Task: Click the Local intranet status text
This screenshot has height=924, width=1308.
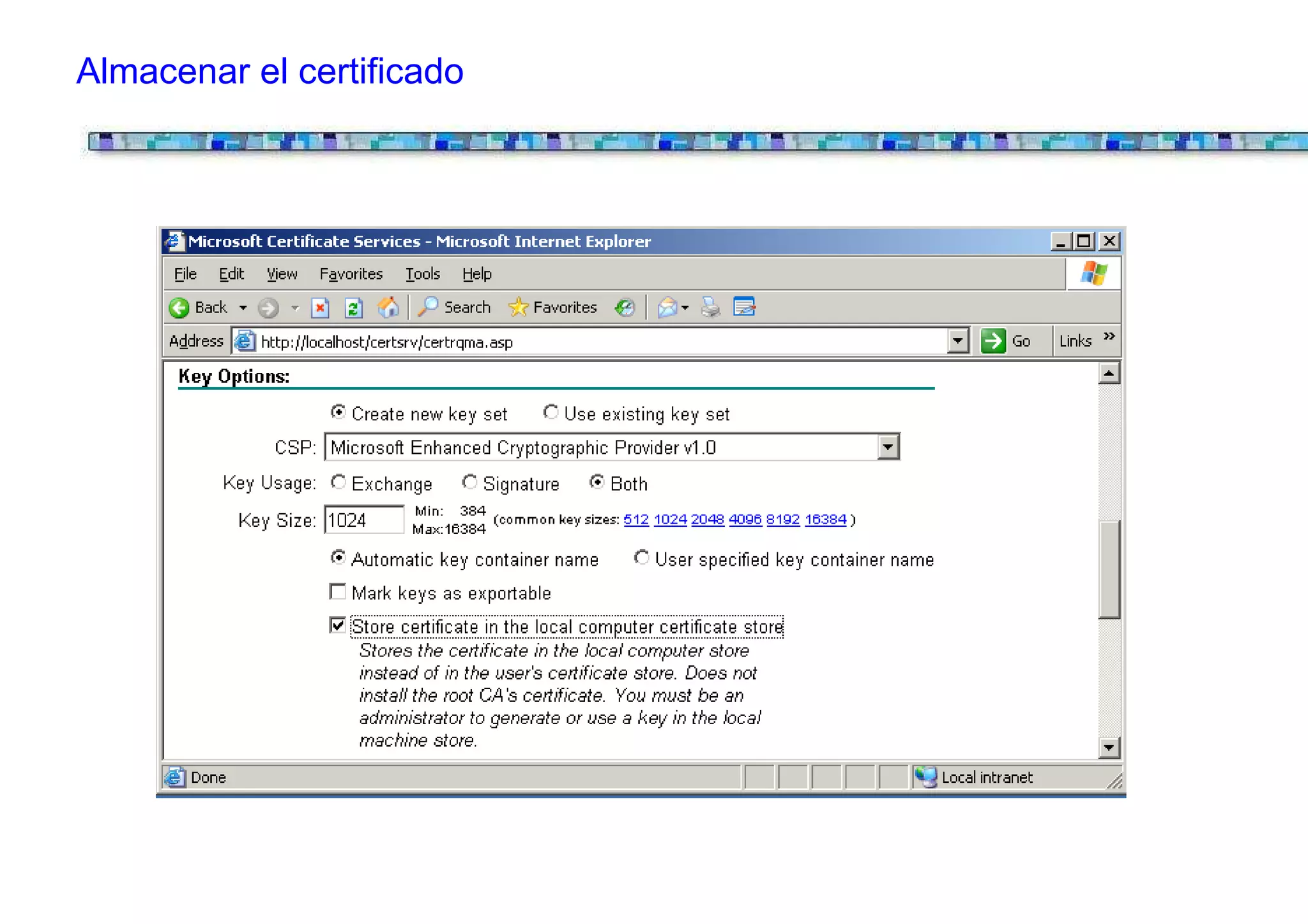Action: coord(987,777)
